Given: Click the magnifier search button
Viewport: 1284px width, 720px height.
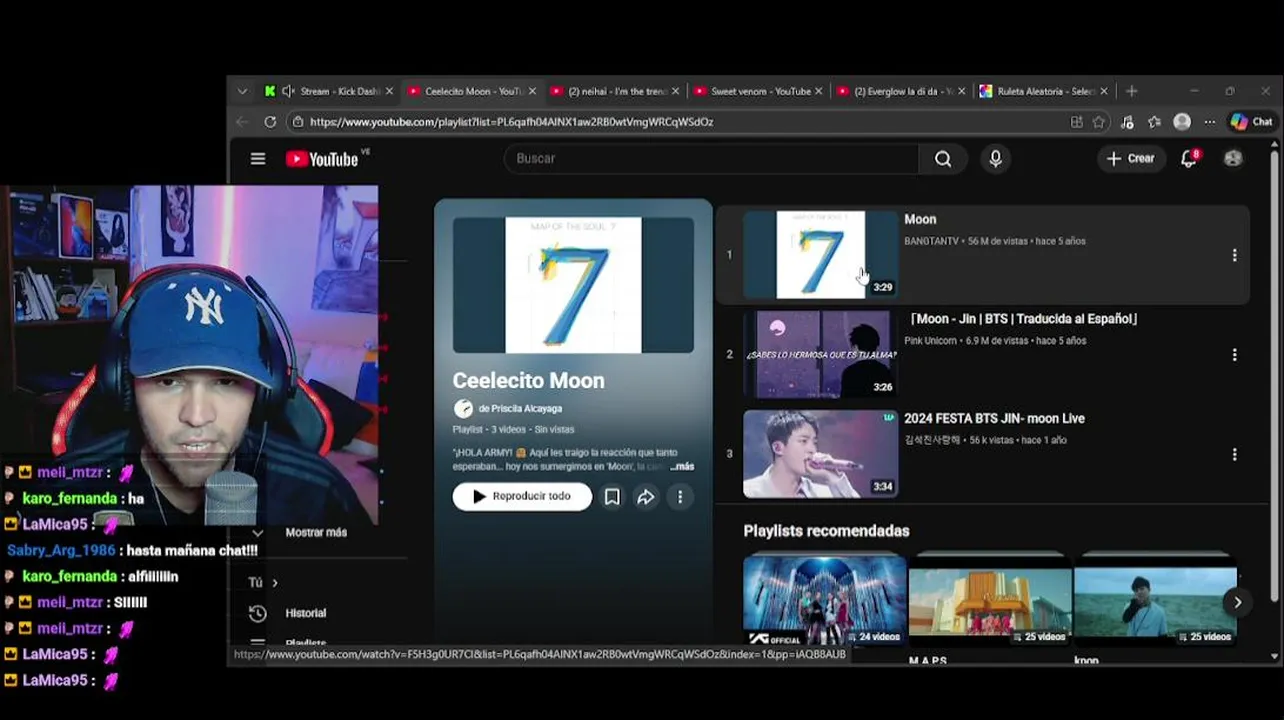Looking at the screenshot, I should click(943, 159).
